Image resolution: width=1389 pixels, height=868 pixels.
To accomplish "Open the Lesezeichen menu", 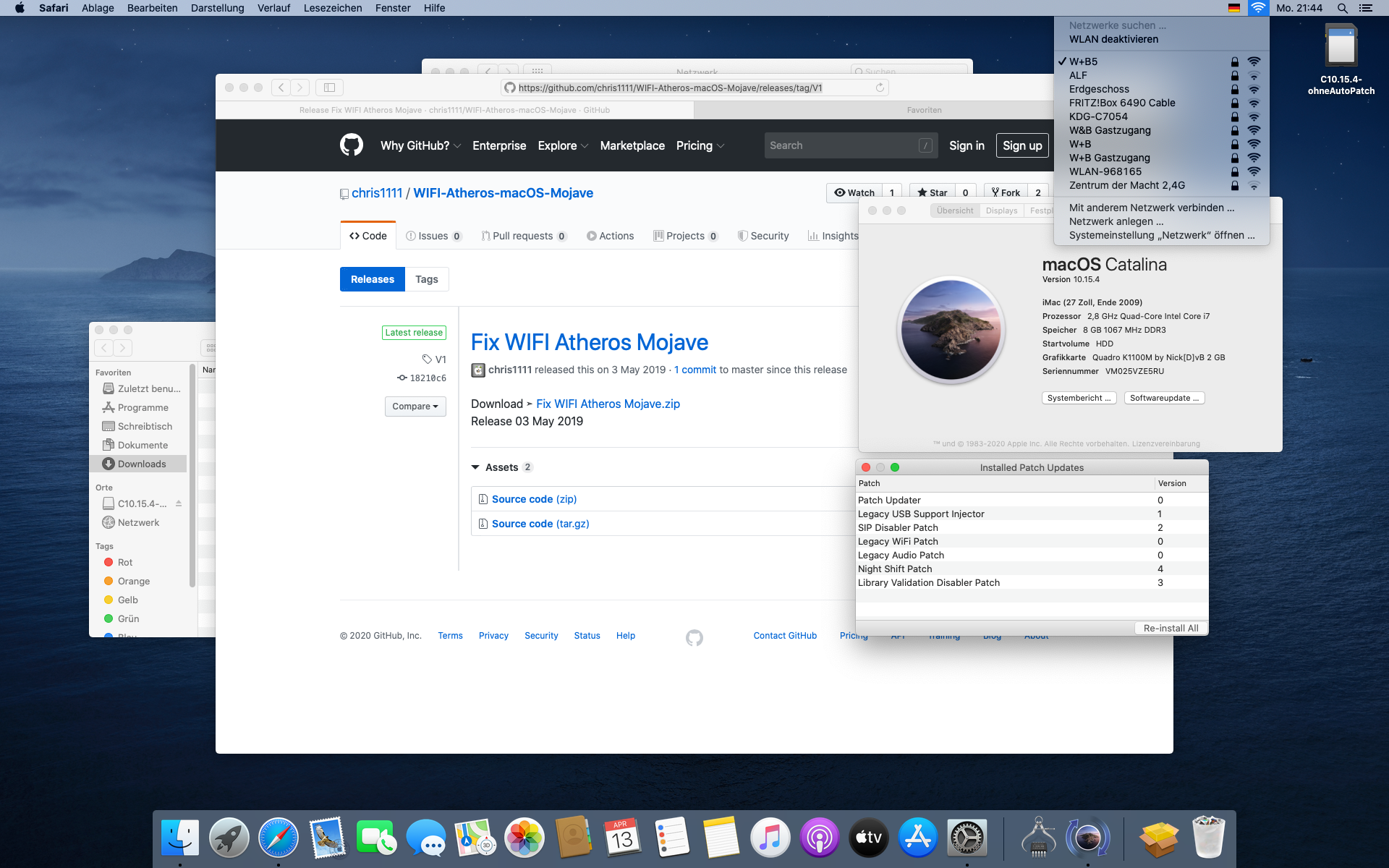I will [333, 8].
